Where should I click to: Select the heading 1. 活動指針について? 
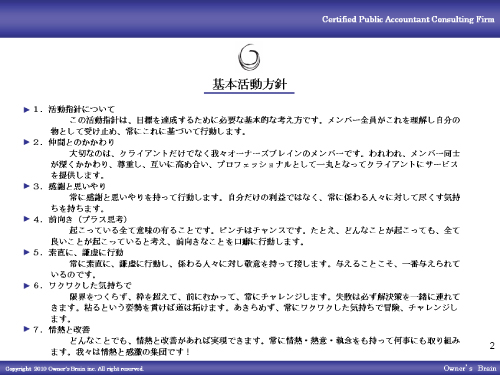(x=74, y=109)
